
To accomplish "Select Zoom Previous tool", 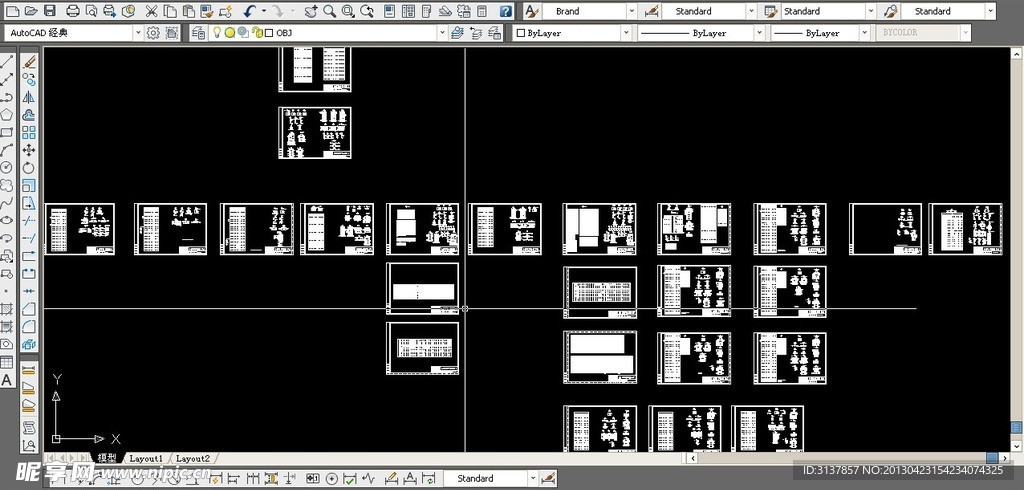I will pyautogui.click(x=367, y=11).
